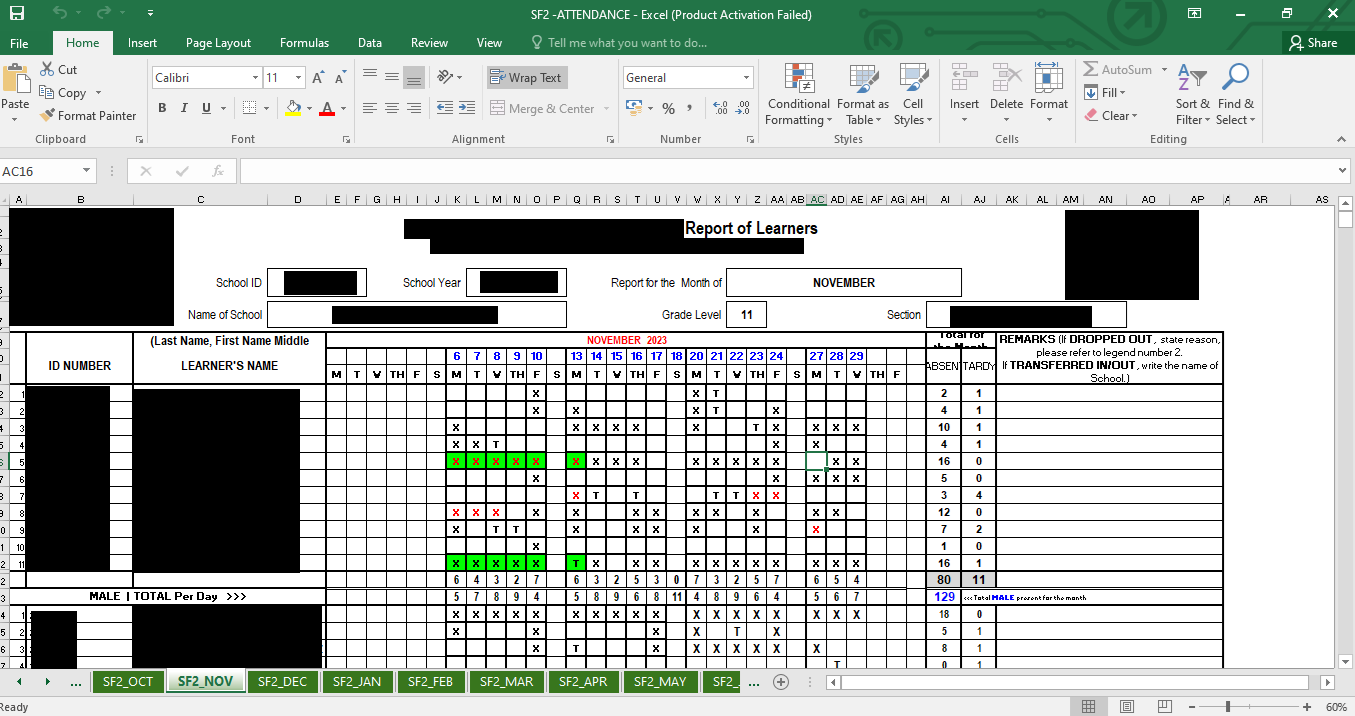Click the Percent Style icon

[x=668, y=108]
